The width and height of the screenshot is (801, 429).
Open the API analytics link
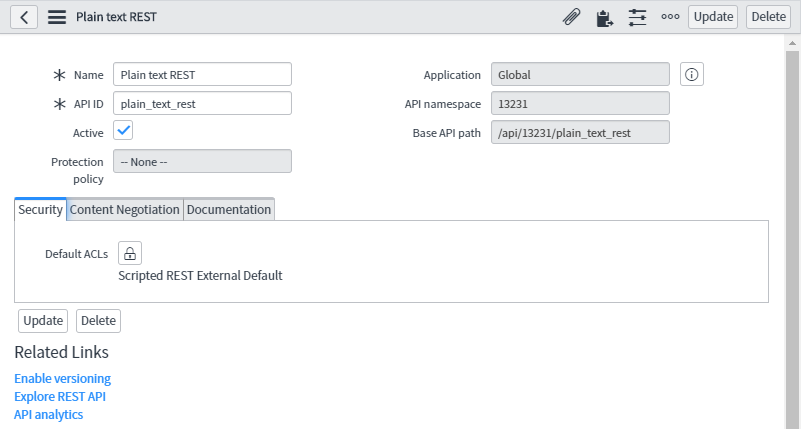(48, 414)
